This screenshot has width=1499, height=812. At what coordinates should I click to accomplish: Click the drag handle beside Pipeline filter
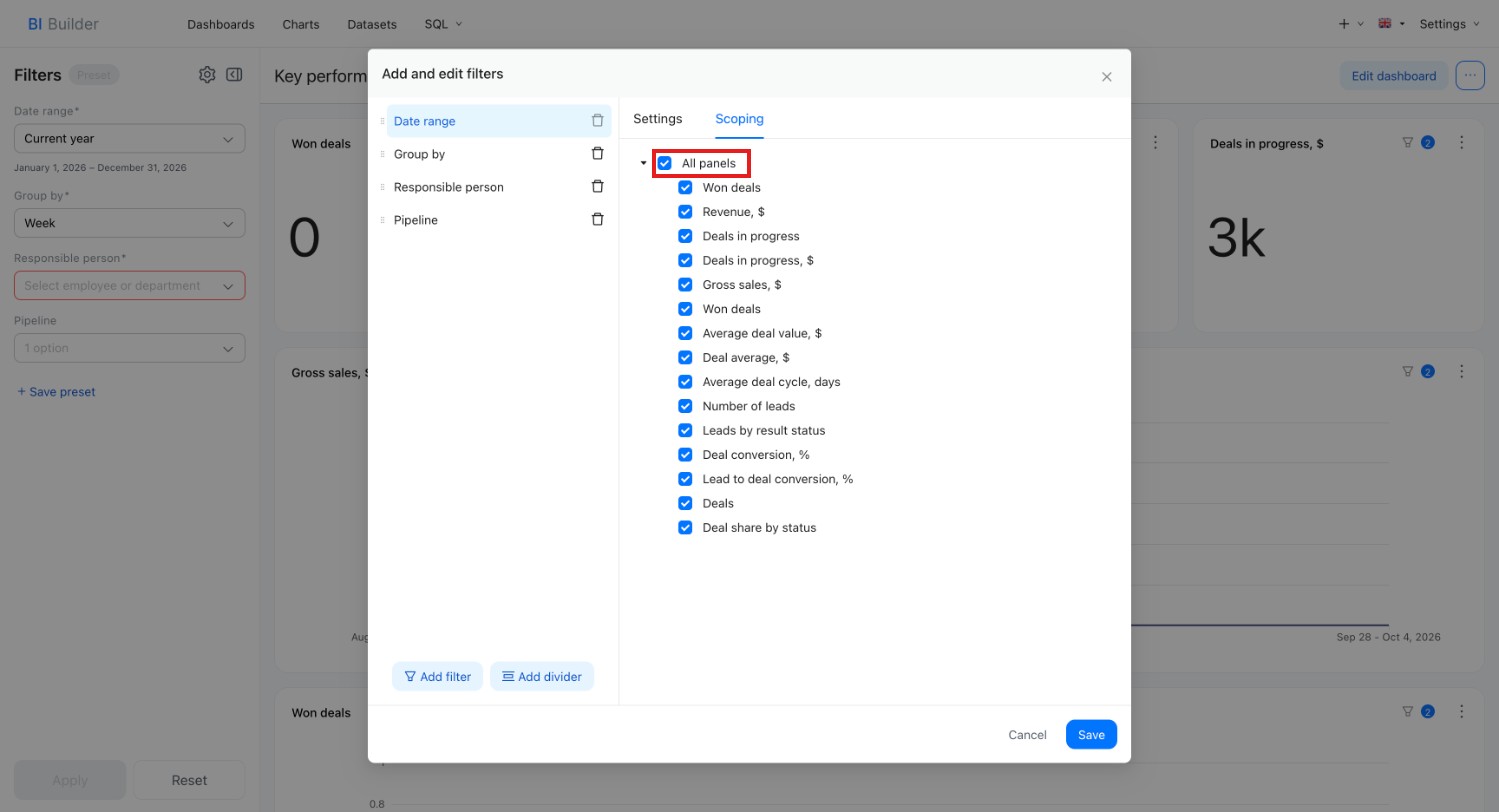tap(382, 220)
